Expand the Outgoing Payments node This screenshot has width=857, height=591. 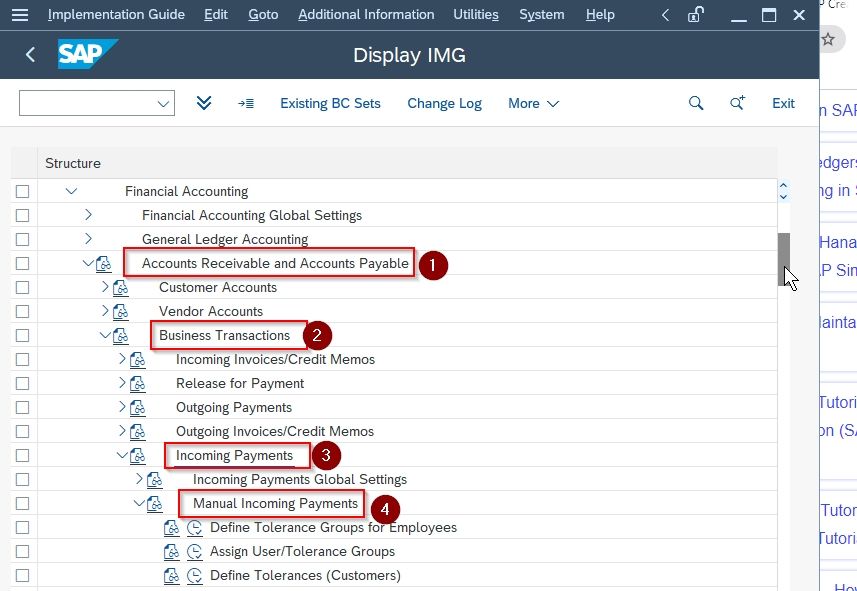pyautogui.click(x=122, y=407)
